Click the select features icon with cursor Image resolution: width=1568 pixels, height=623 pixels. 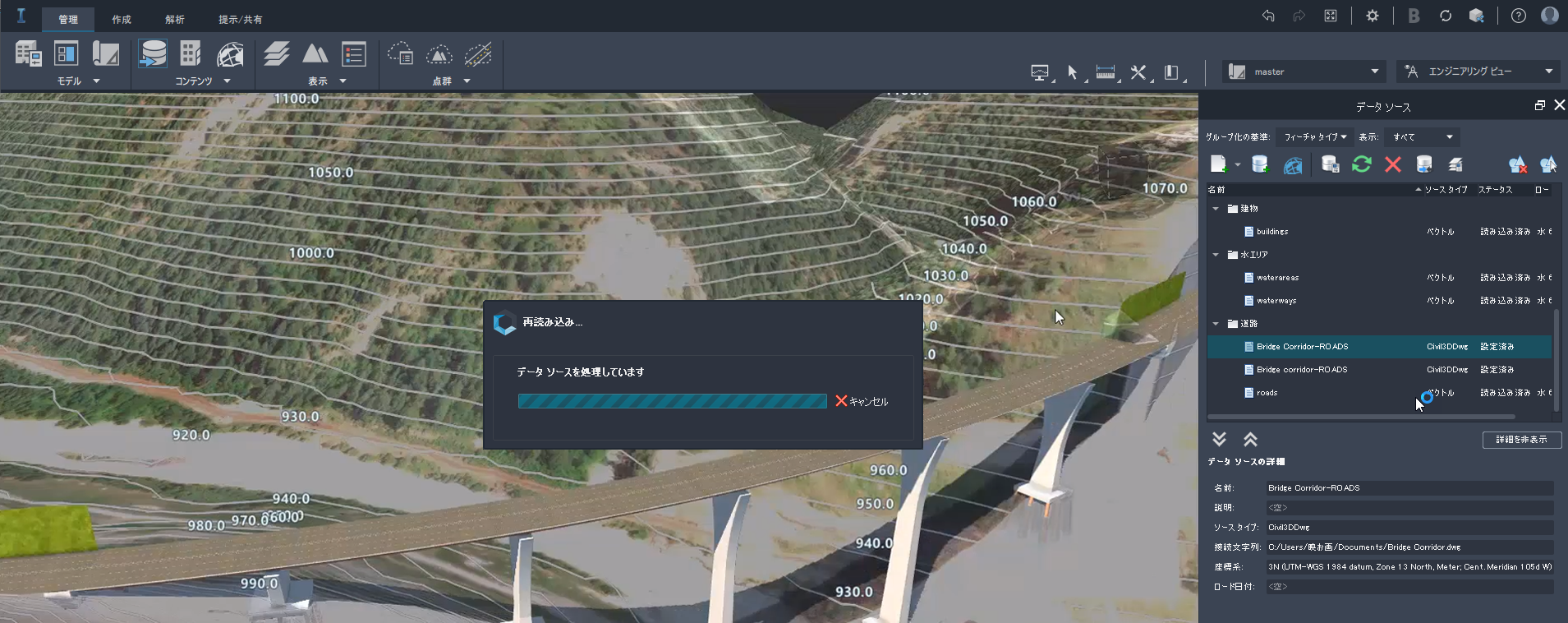1548,164
